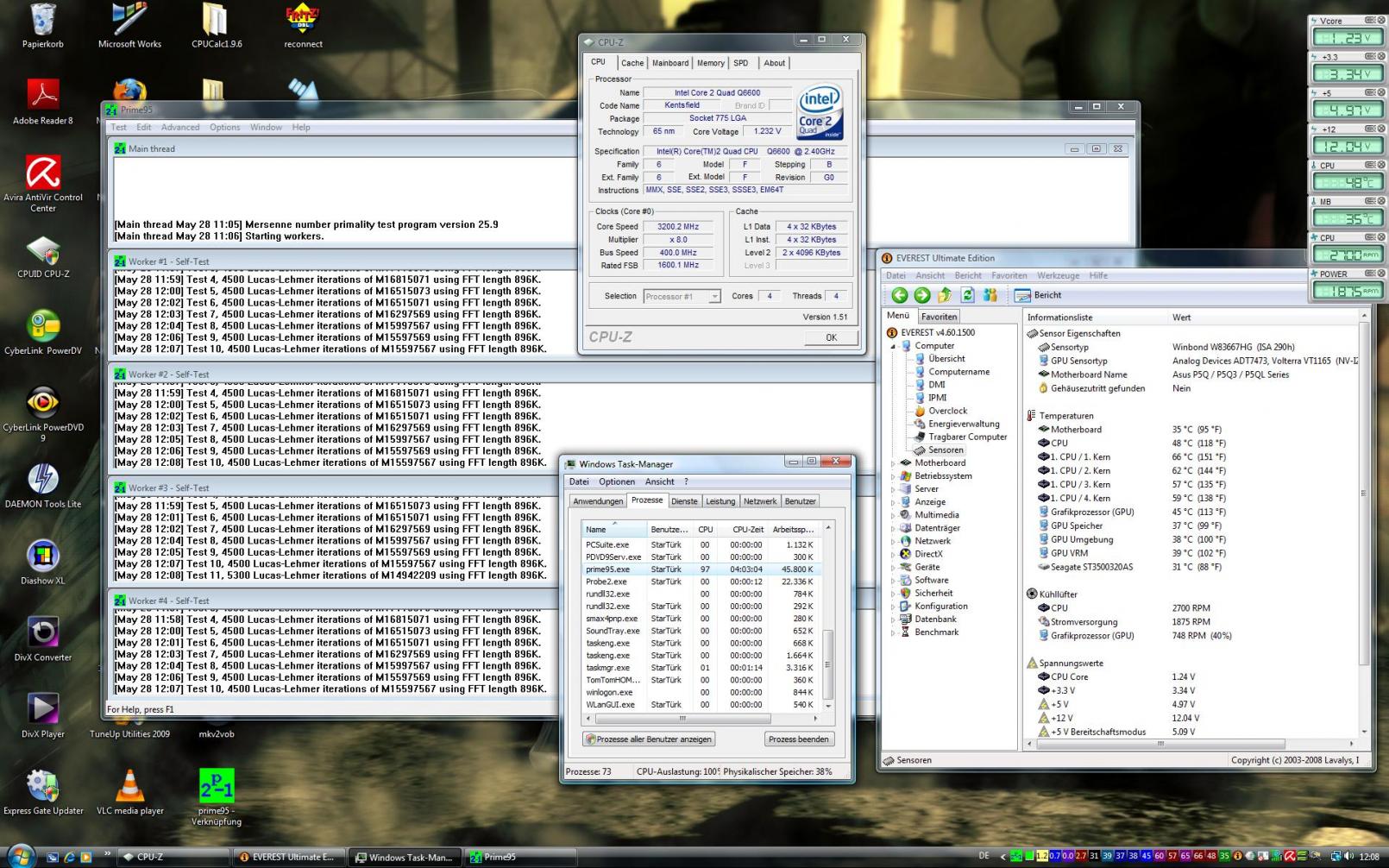Select the reconnect desktop shortcut
Image resolution: width=1389 pixels, height=868 pixels.
click(x=303, y=26)
